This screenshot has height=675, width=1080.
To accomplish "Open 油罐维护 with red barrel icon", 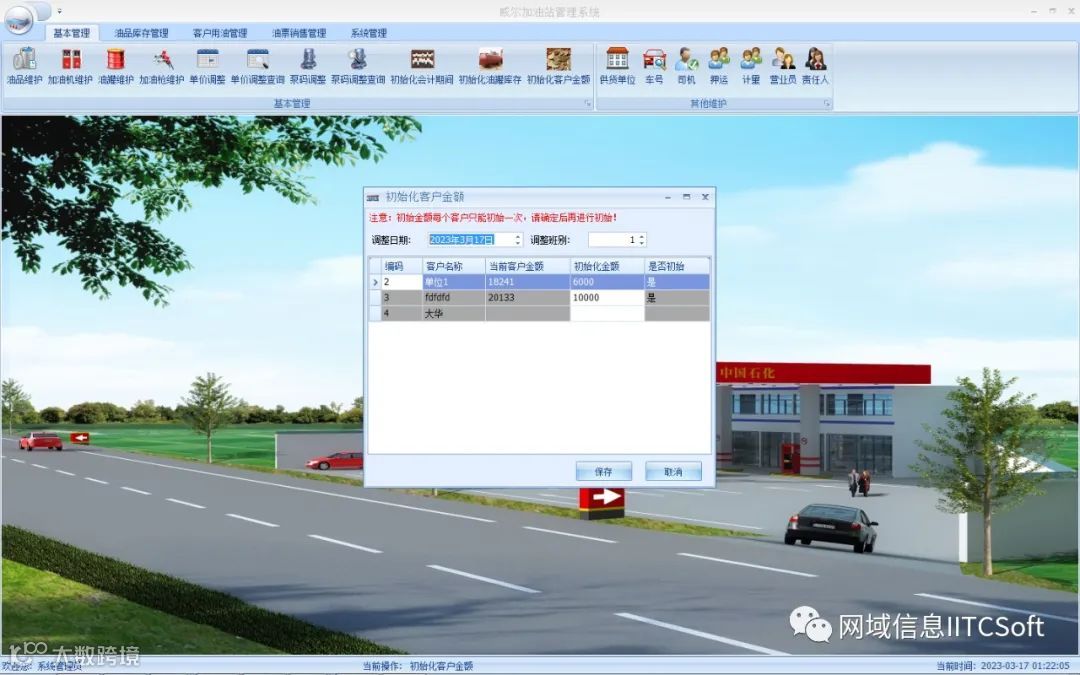I will coord(116,66).
